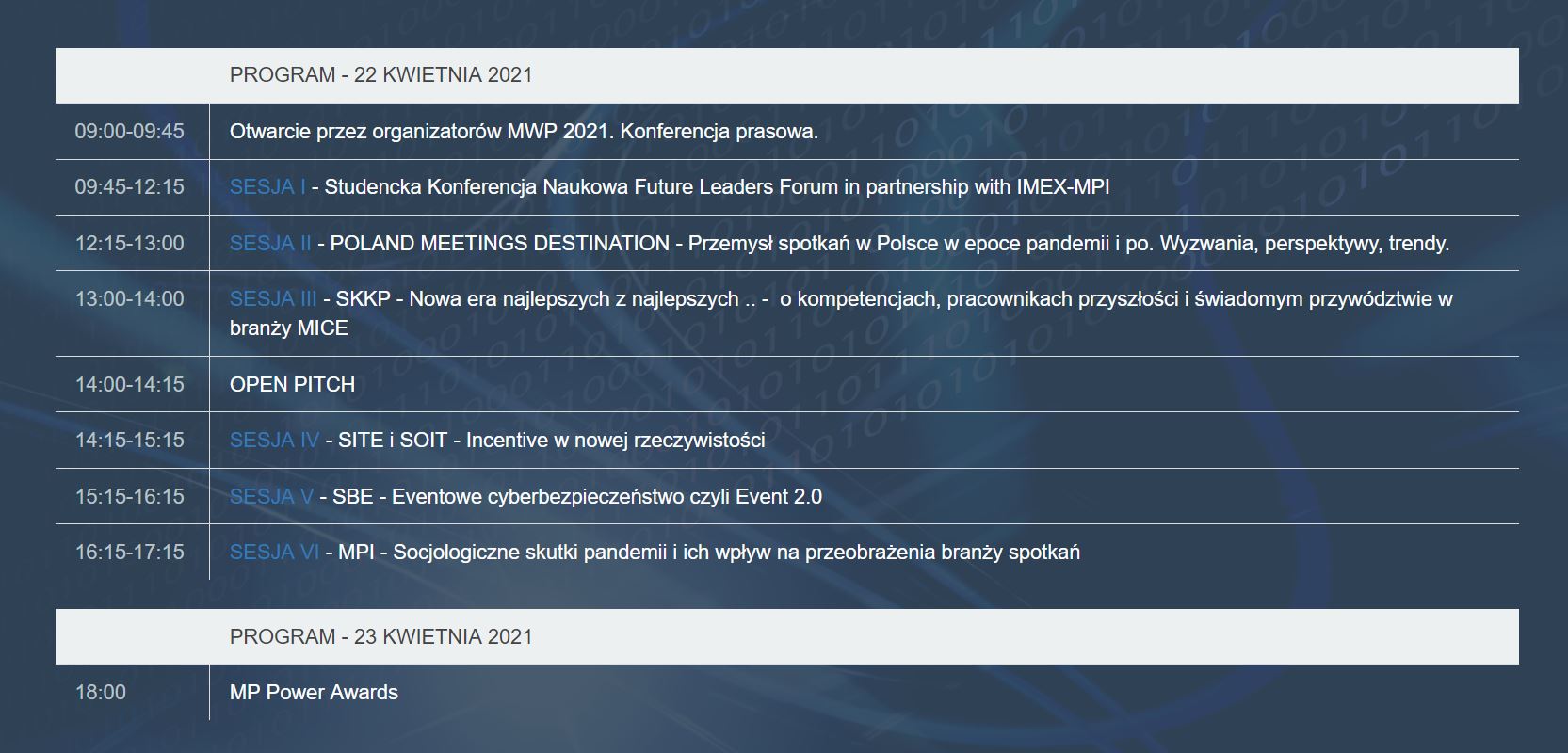Open the SESJA VI link
Viewport: 1568px width, 753px height.
[x=274, y=553]
